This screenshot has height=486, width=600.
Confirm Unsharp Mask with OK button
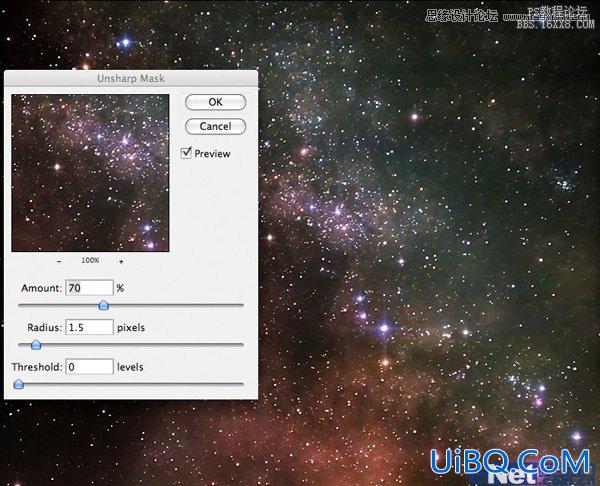point(215,102)
